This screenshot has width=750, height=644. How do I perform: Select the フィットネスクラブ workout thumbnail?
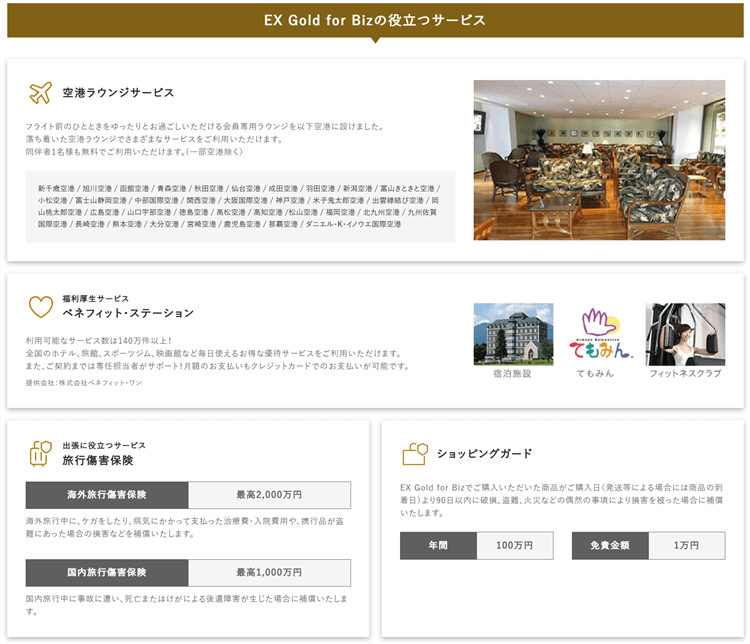click(685, 334)
